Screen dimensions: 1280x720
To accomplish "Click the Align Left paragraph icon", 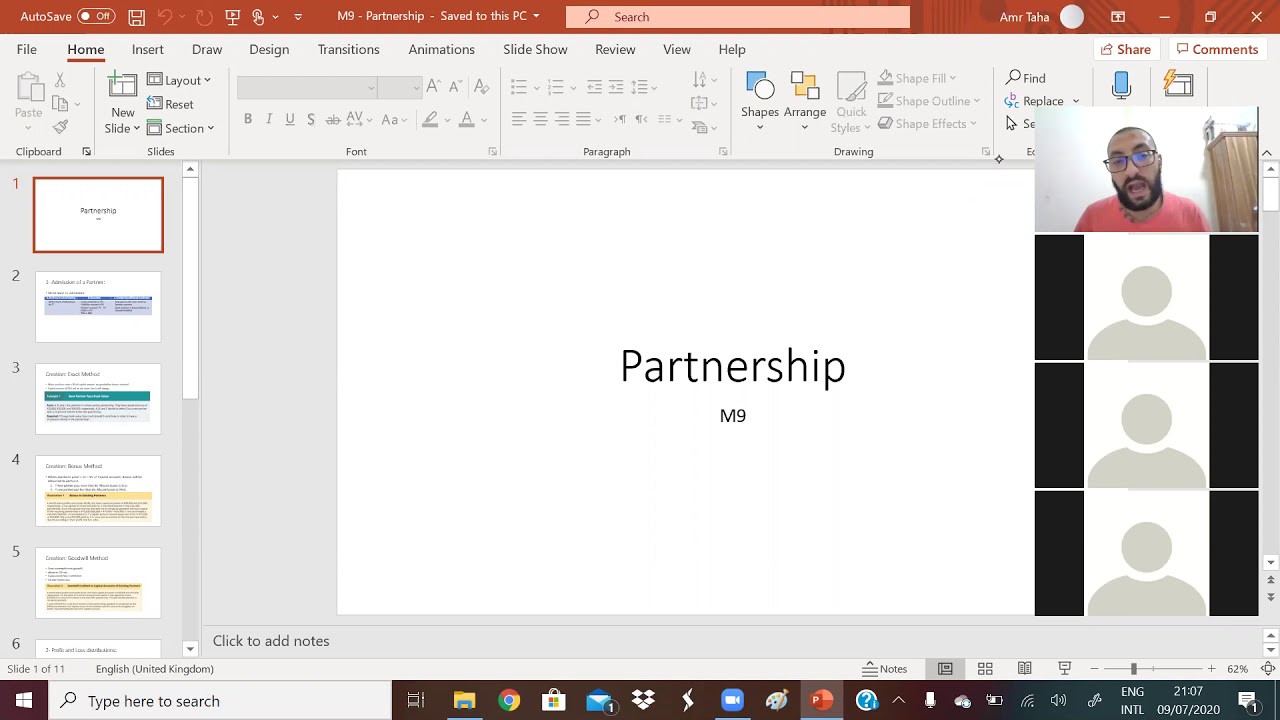I will (x=519, y=119).
